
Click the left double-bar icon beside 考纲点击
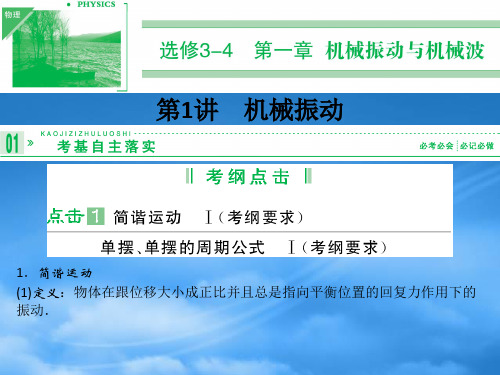(x=189, y=176)
